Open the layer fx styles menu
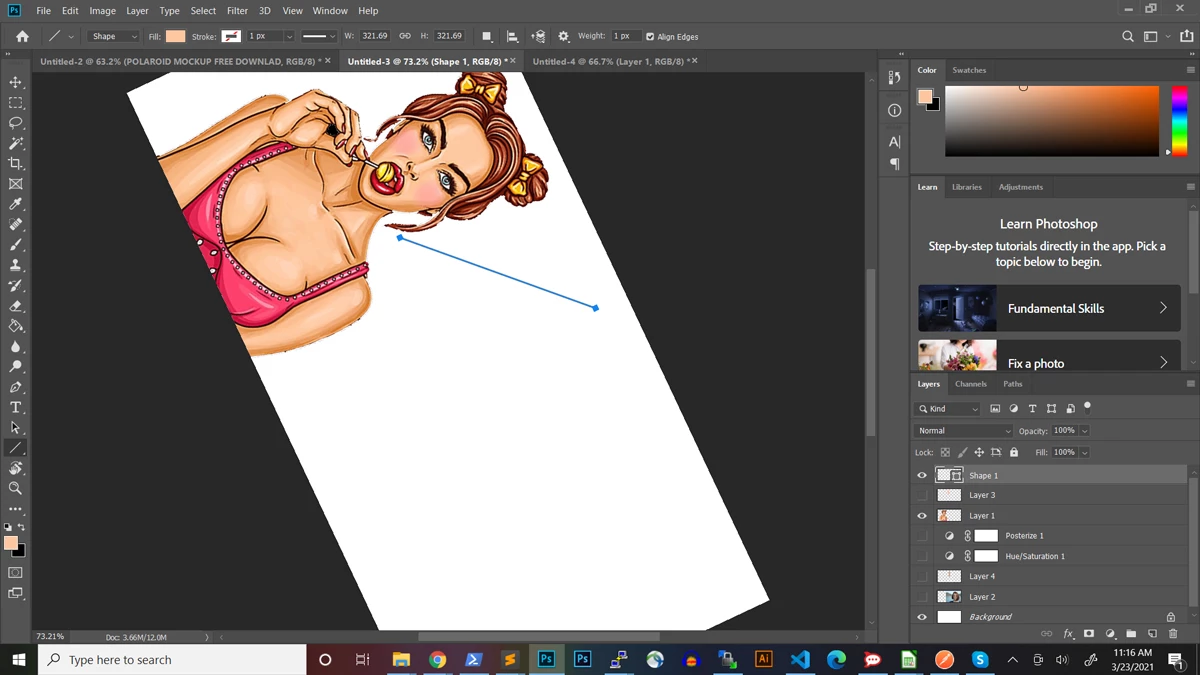 click(1068, 634)
